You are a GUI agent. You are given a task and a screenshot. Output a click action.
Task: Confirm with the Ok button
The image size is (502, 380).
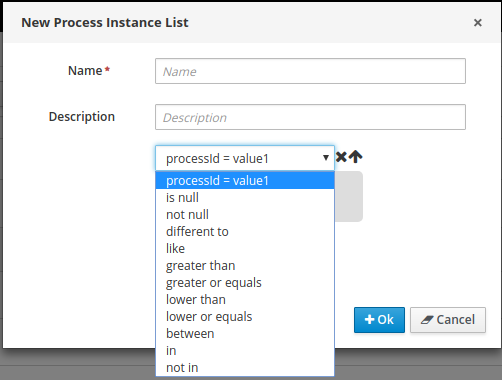[x=379, y=320]
